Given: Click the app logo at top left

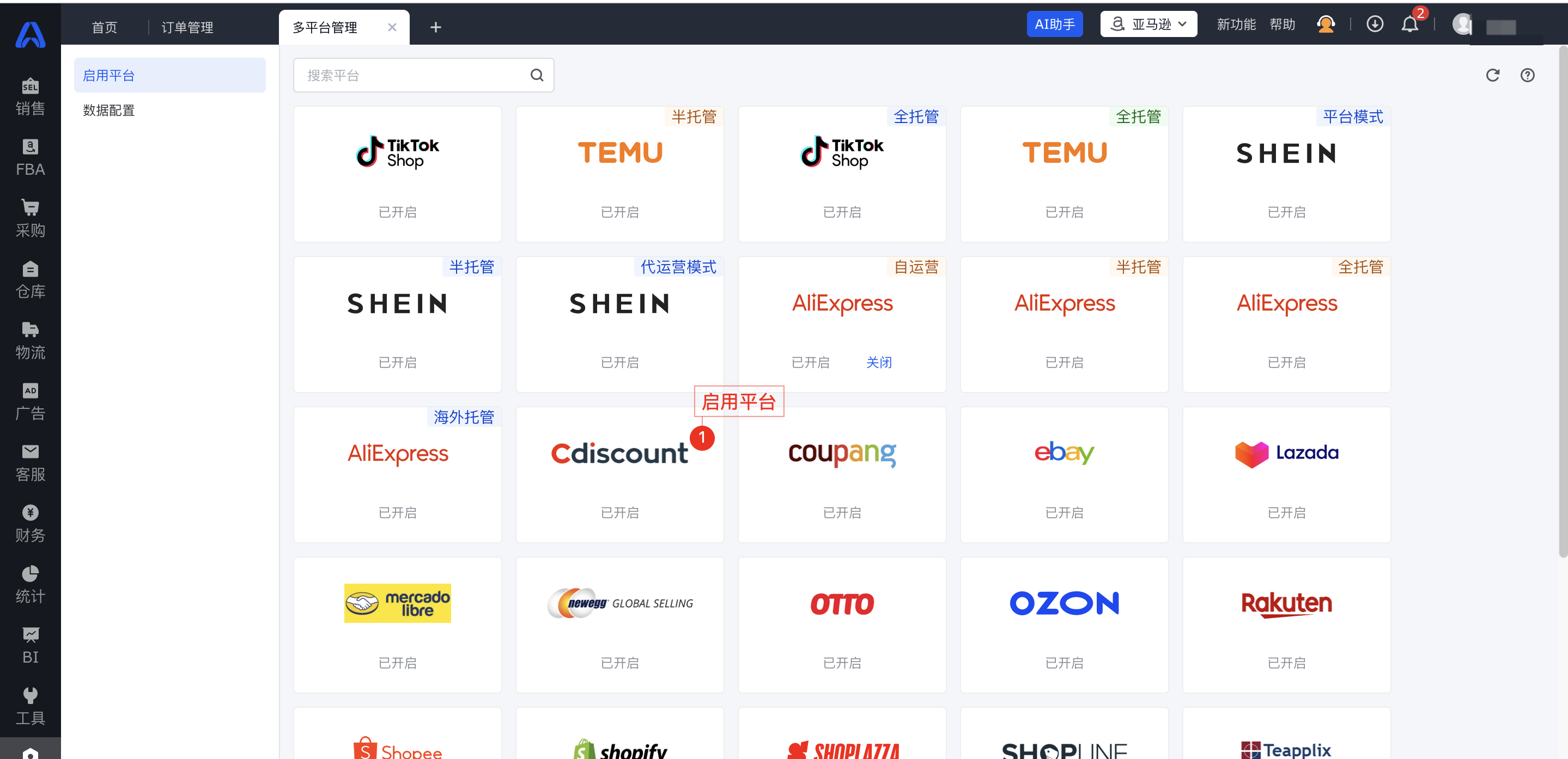Looking at the screenshot, I should tap(30, 34).
